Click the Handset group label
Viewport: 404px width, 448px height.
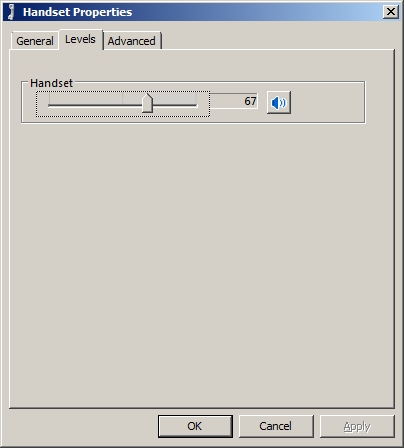(51, 83)
